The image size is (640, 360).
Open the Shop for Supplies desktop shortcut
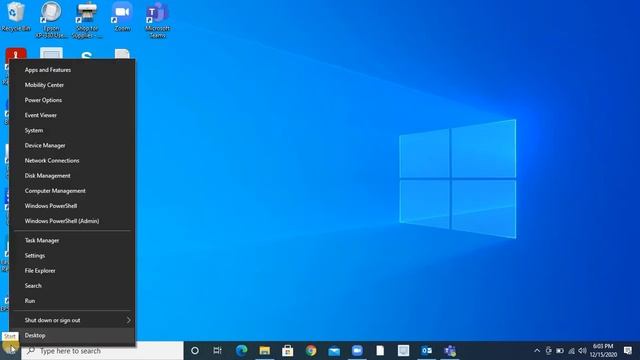tap(87, 20)
